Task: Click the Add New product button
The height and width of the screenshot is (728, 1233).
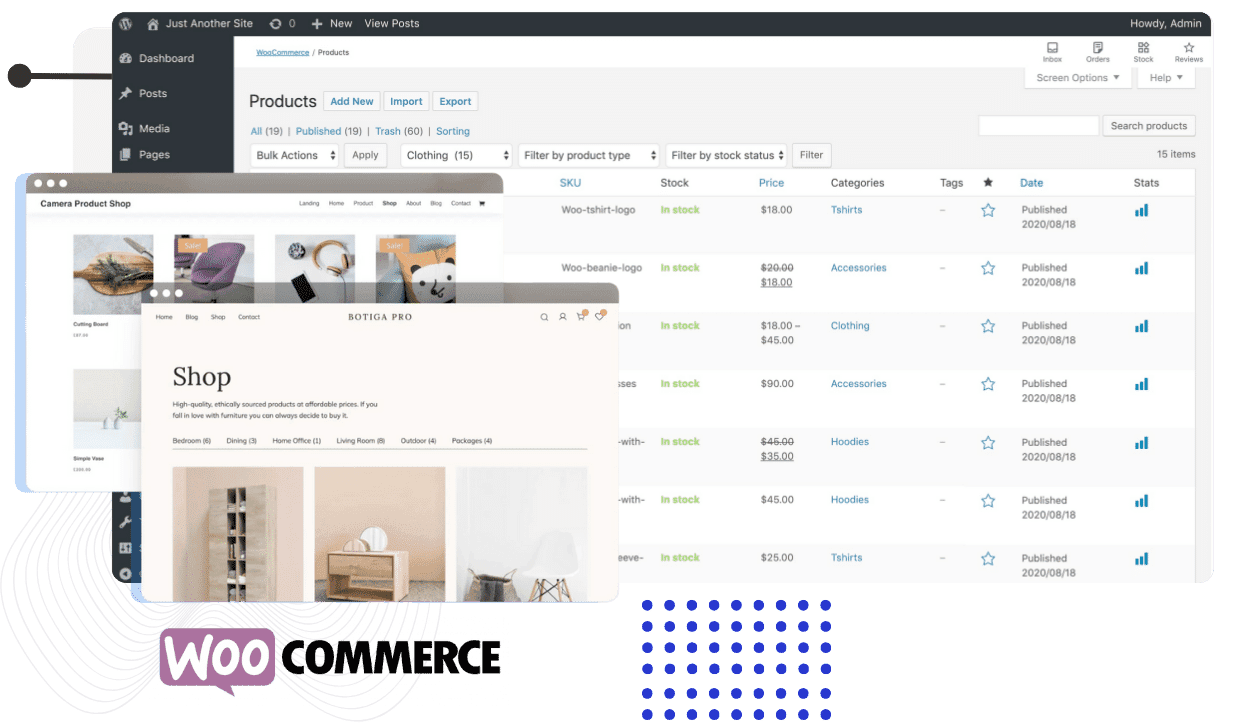Action: click(352, 101)
